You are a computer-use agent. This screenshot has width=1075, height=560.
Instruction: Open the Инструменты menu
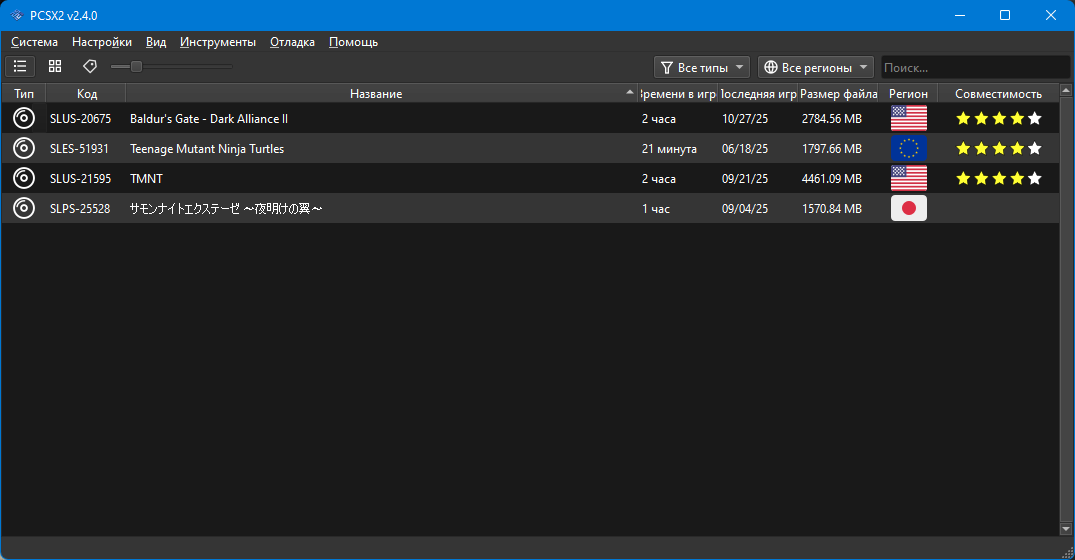(218, 42)
